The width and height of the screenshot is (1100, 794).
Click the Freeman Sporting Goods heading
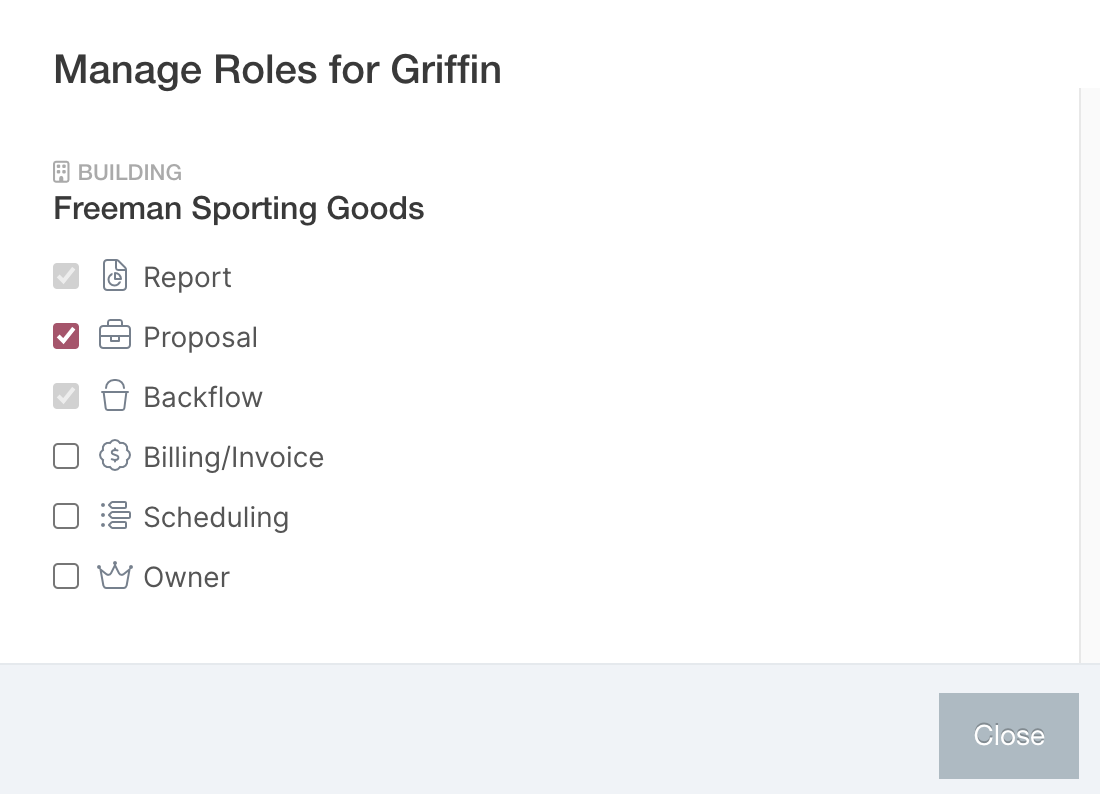click(x=239, y=208)
